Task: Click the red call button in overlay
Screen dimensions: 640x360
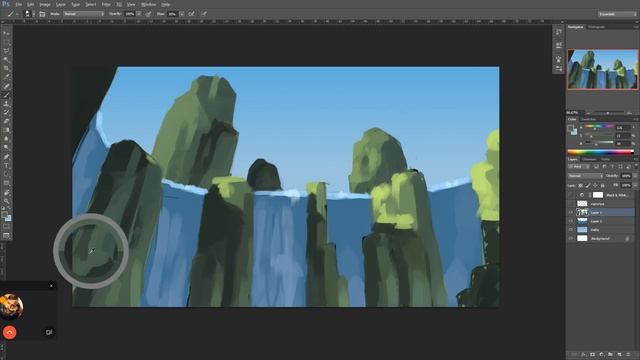Action: pos(10,332)
